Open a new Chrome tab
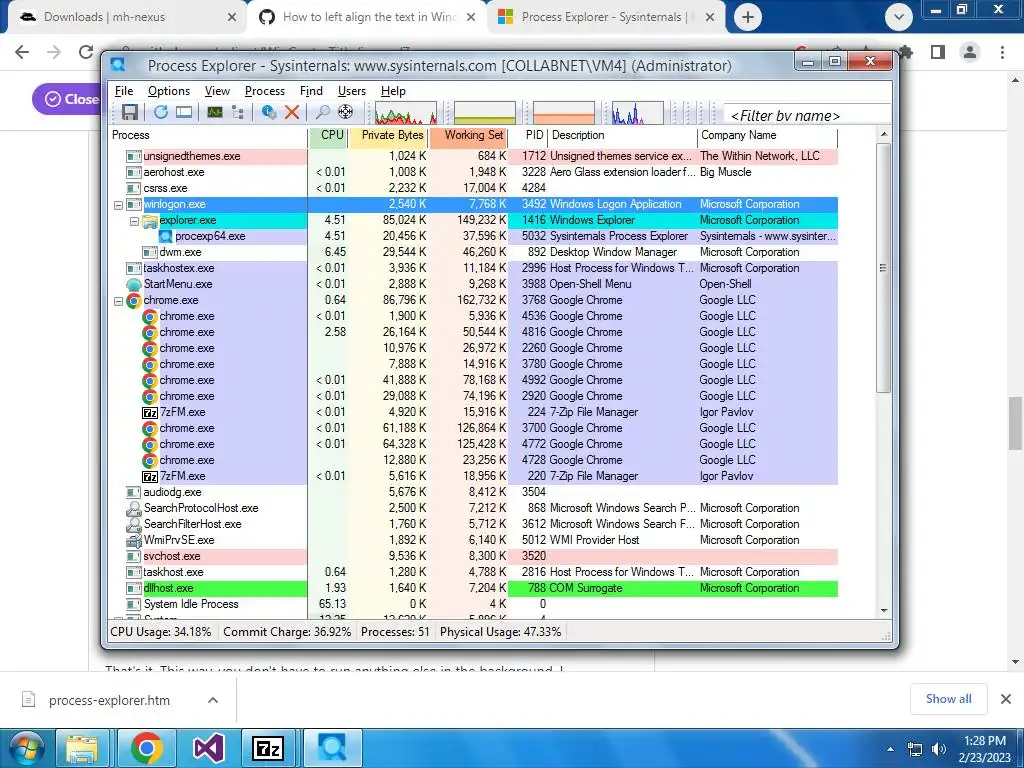This screenshot has height=768, width=1024. pos(748,18)
